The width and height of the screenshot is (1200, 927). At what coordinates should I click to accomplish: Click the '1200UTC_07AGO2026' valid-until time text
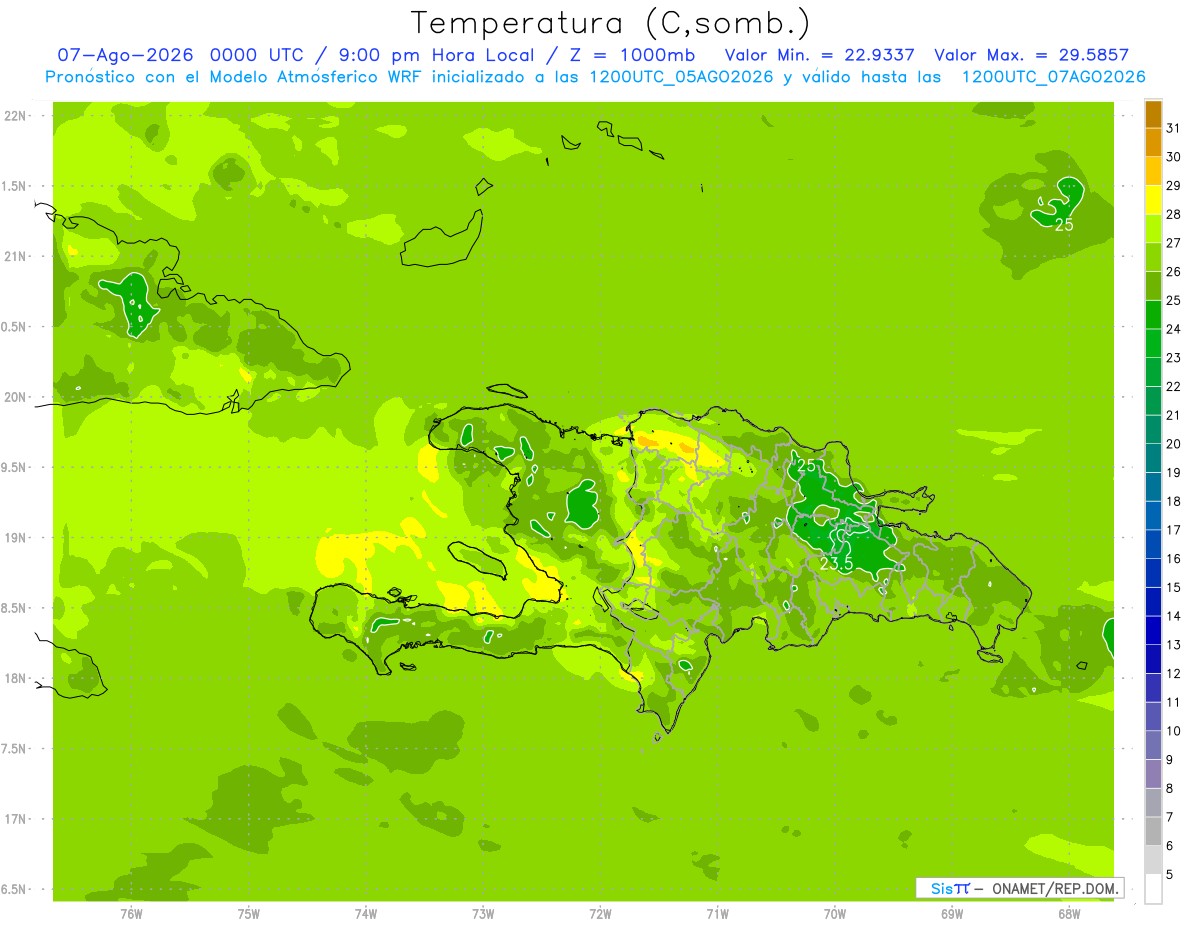(x=1053, y=77)
